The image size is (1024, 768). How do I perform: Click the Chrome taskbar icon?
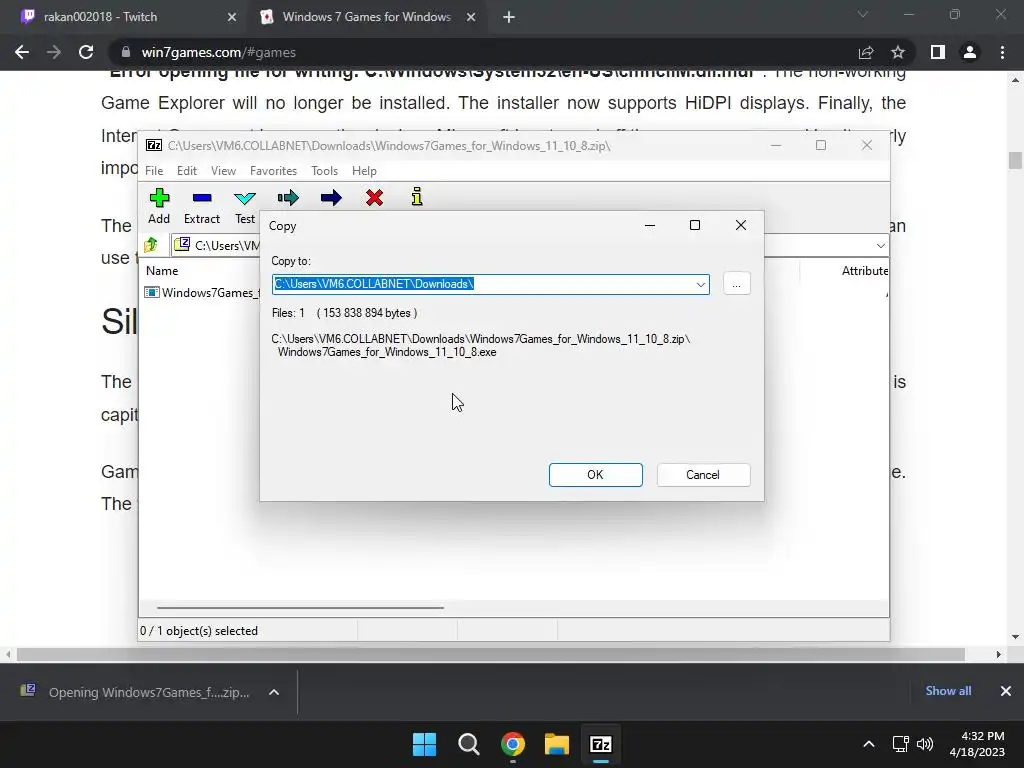pos(513,744)
